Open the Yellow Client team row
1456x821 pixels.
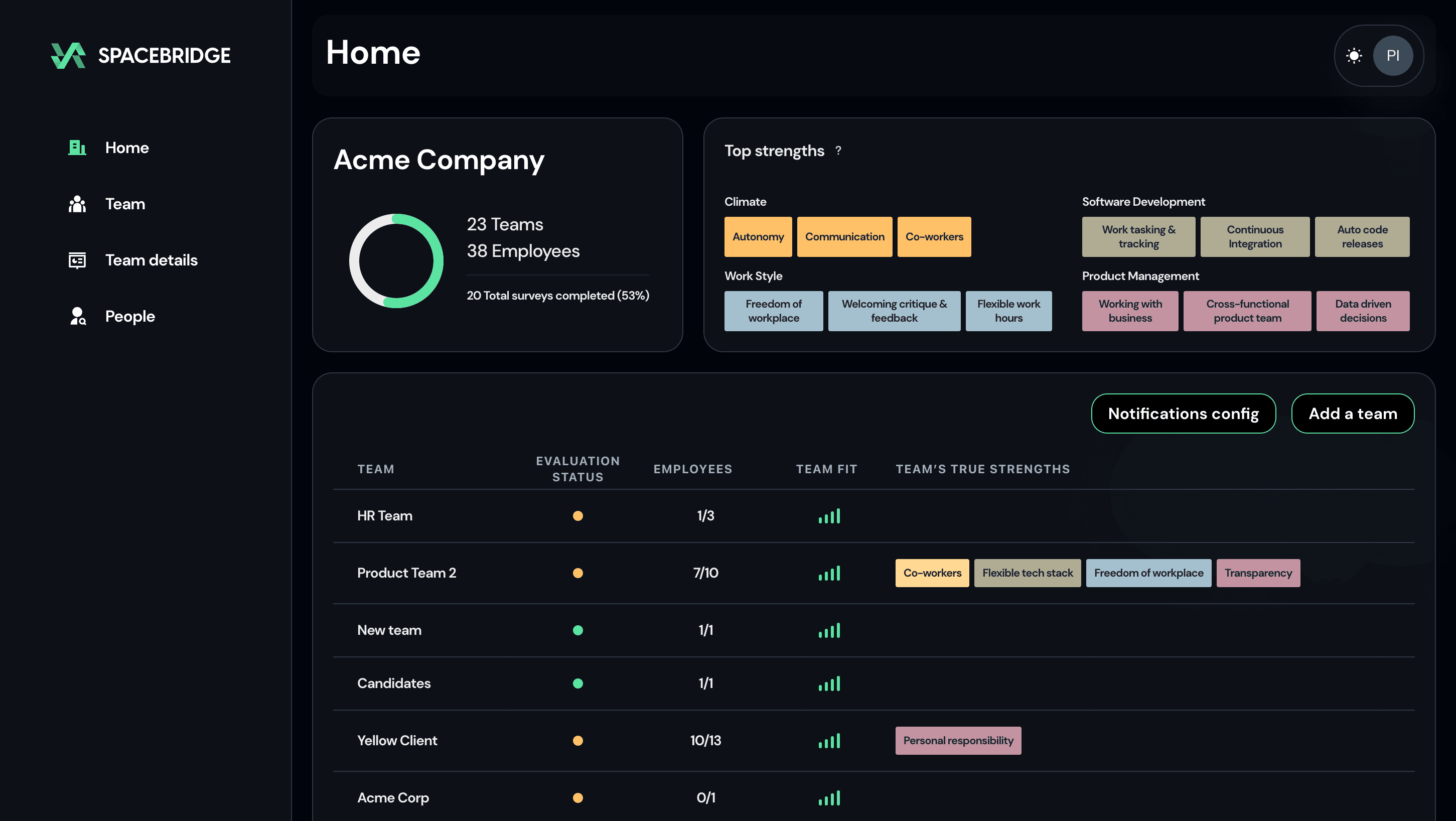(397, 740)
